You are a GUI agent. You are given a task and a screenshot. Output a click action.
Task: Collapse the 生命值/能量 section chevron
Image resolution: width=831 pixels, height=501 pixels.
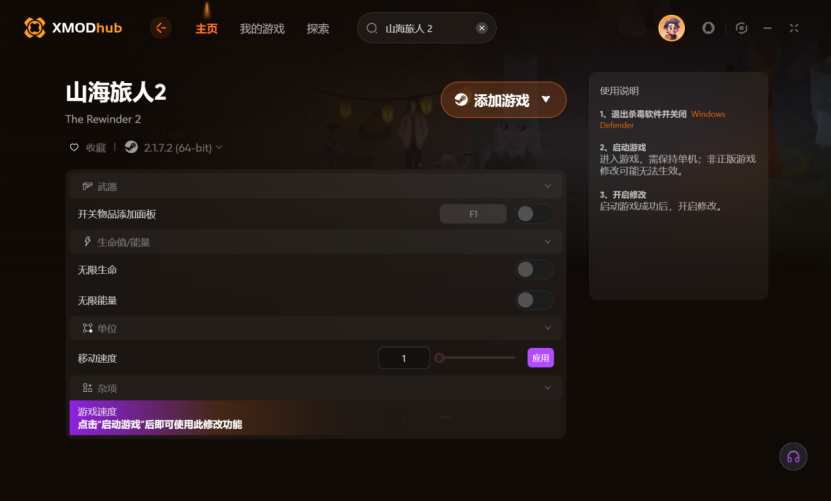(547, 242)
